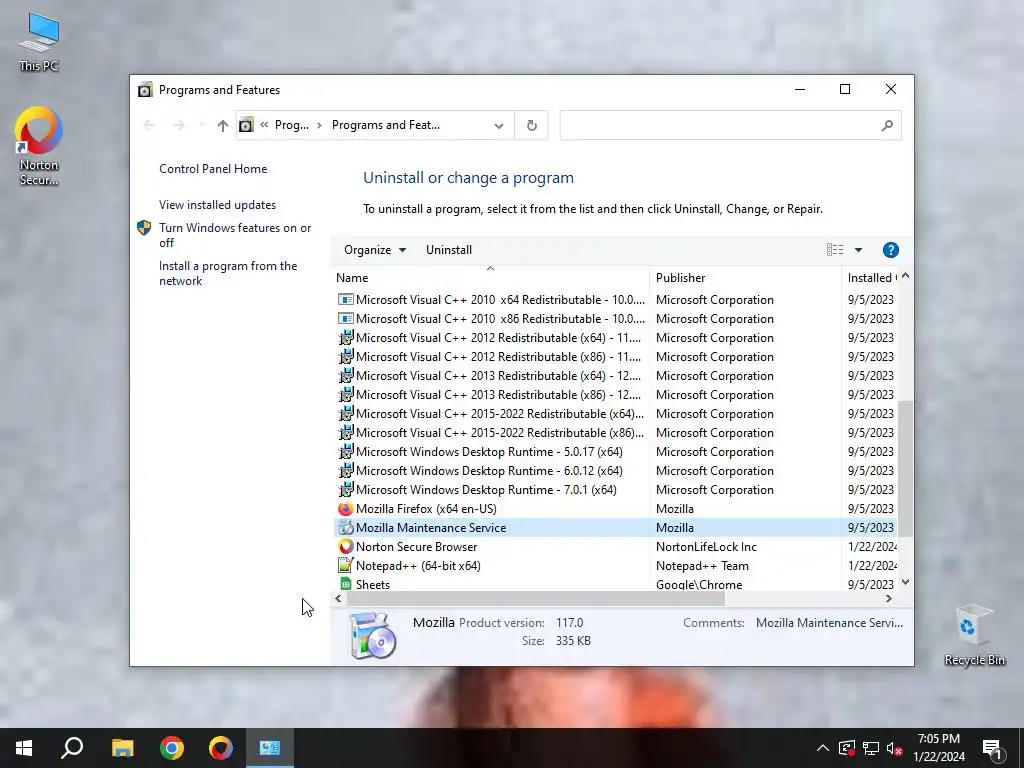Click the Sheets row icon
The image size is (1024, 768).
[x=345, y=584]
